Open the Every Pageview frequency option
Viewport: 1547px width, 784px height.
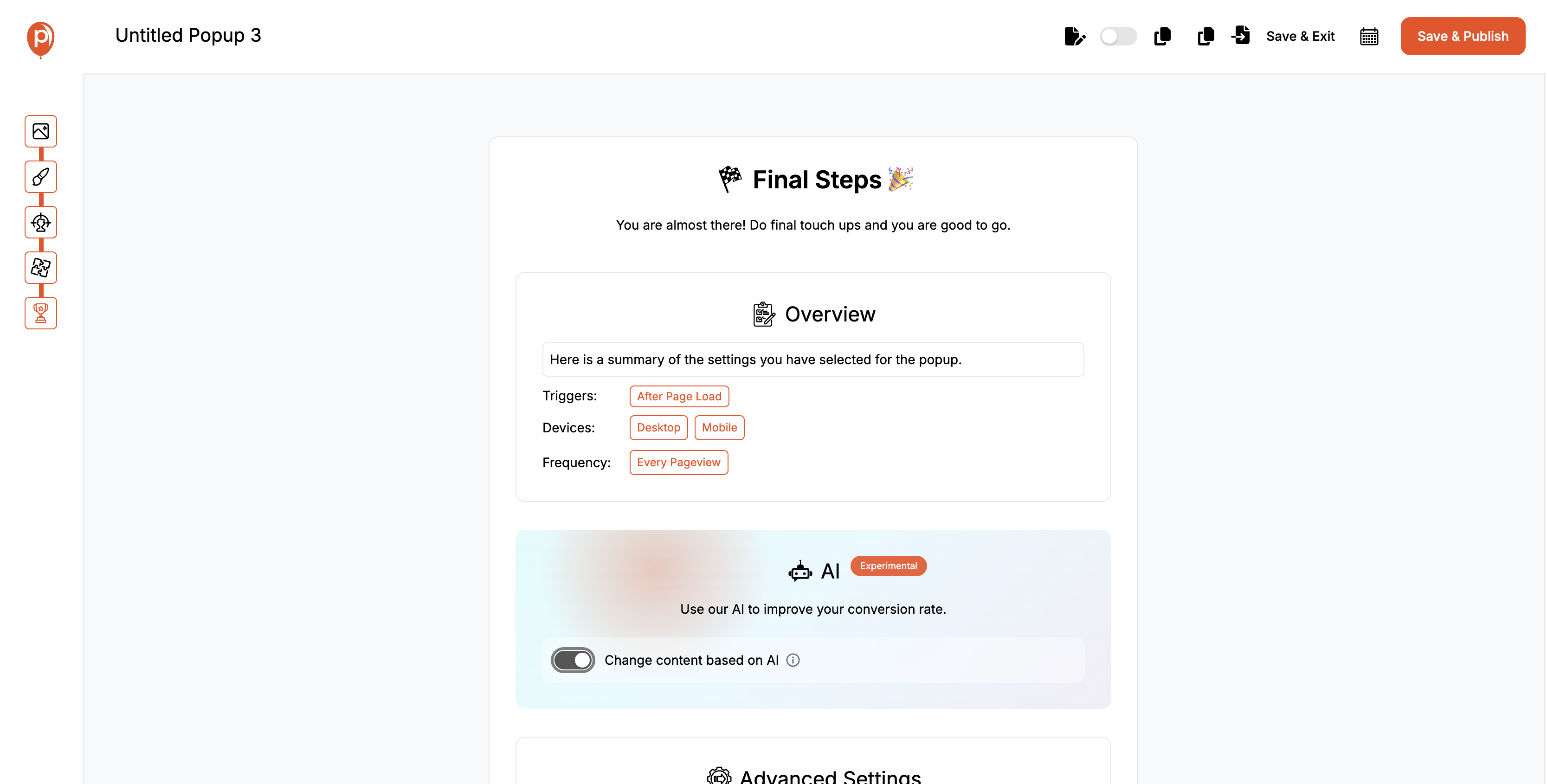tap(679, 462)
